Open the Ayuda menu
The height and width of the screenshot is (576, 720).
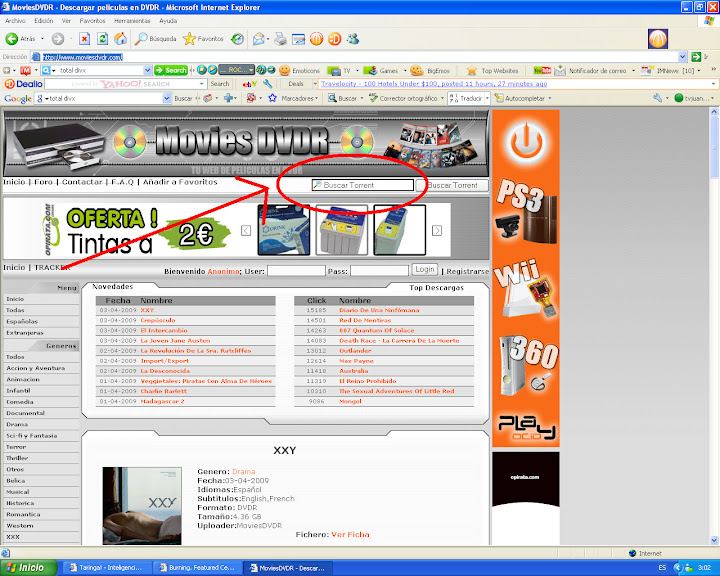coord(168,21)
